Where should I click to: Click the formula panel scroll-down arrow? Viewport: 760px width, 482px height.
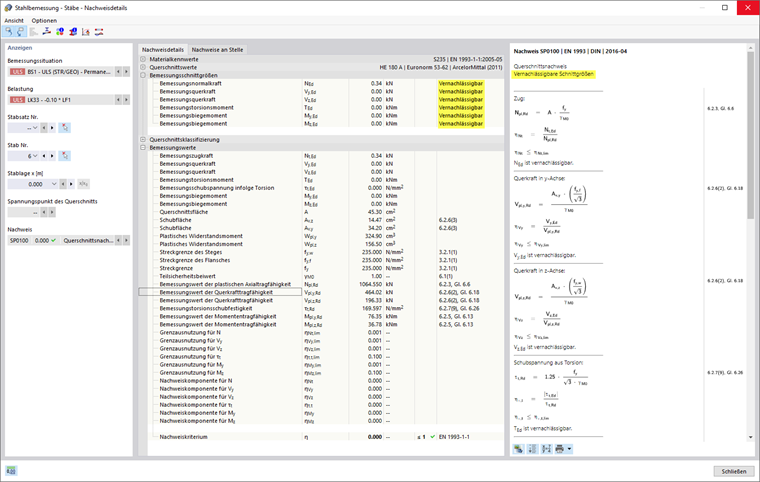(751, 437)
